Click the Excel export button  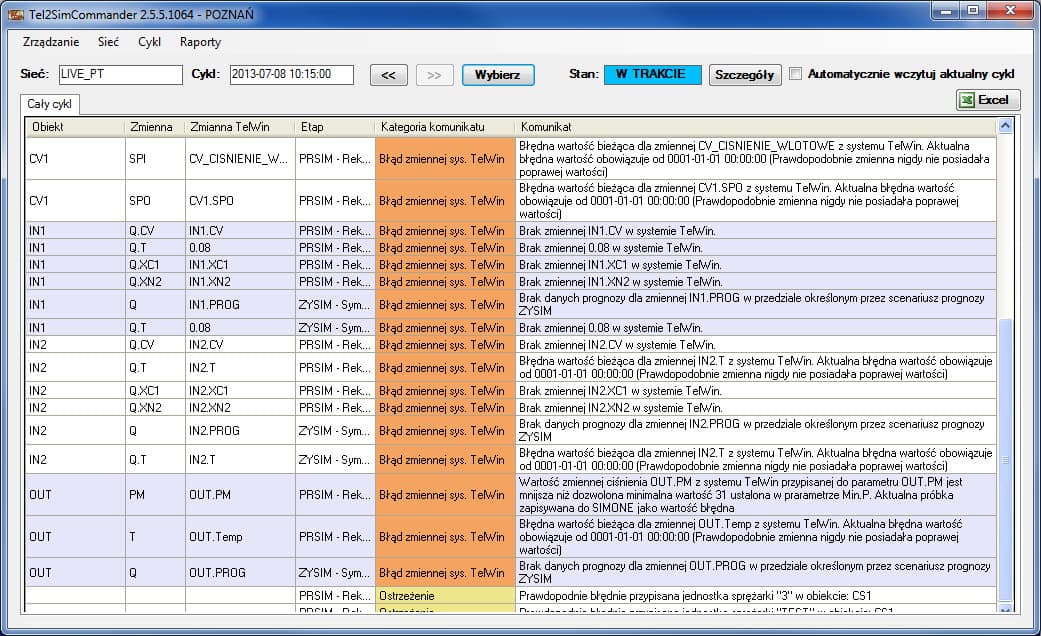pyautogui.click(x=987, y=100)
